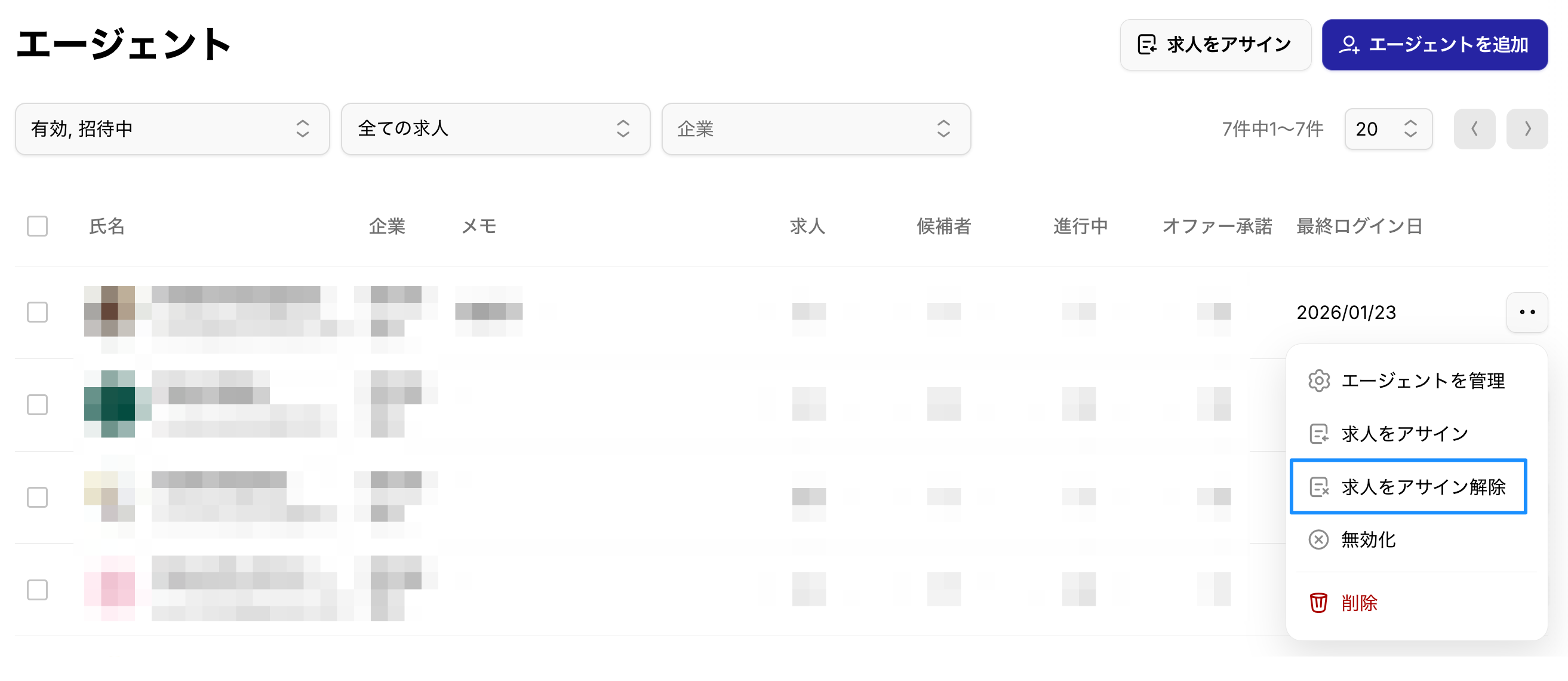Click the add-person icon in エージェントを追加
The width and height of the screenshot is (1568, 681).
coord(1349,44)
